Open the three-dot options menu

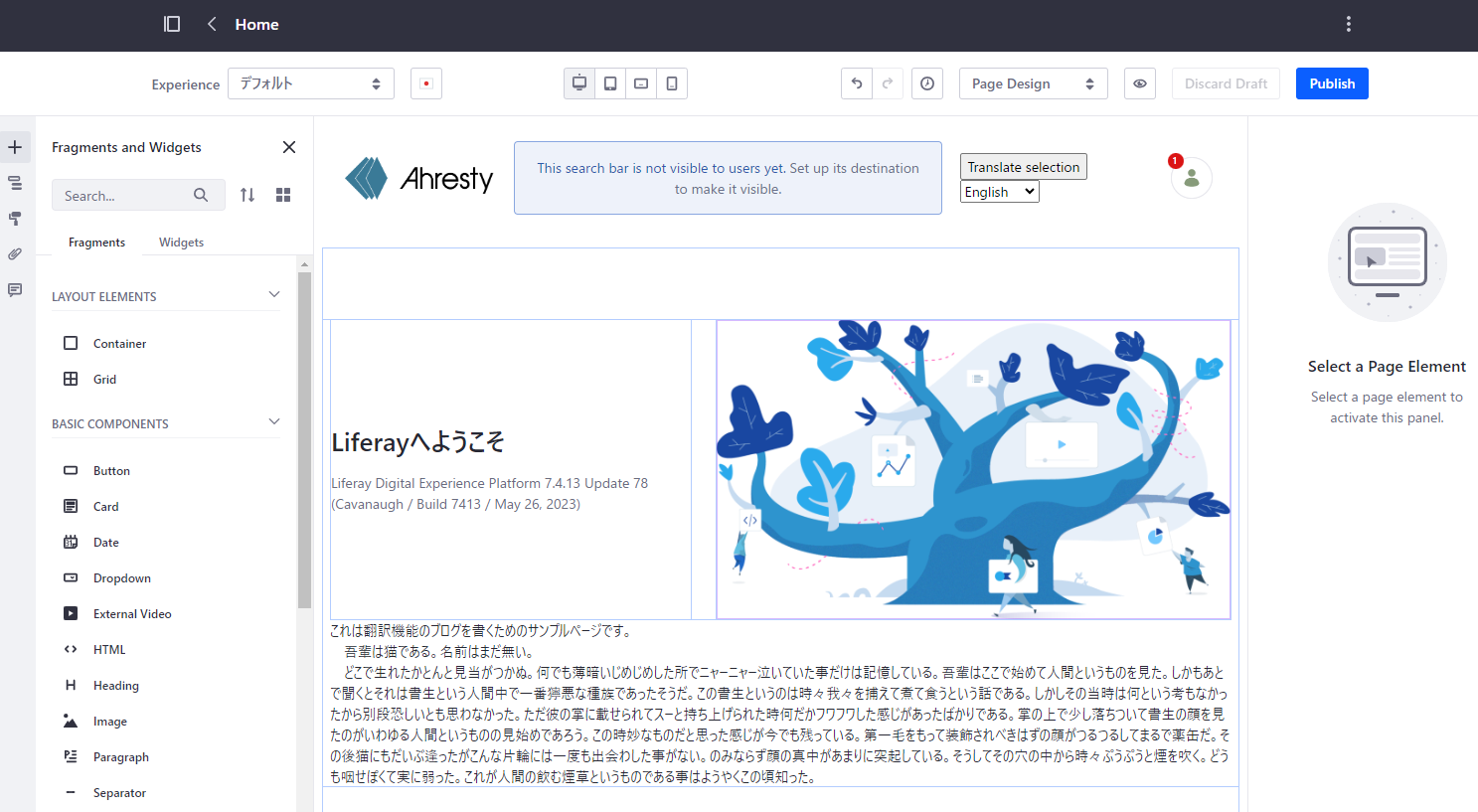[x=1348, y=24]
